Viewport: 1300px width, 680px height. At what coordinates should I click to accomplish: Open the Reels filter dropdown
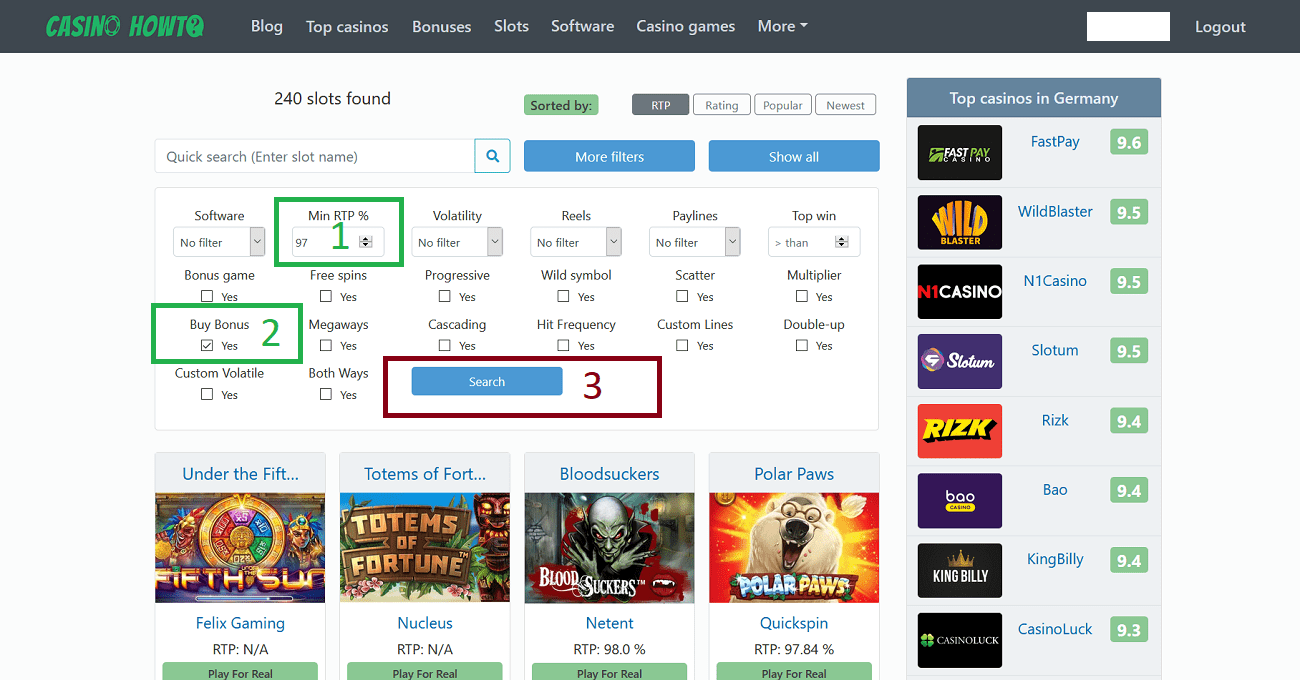click(576, 242)
